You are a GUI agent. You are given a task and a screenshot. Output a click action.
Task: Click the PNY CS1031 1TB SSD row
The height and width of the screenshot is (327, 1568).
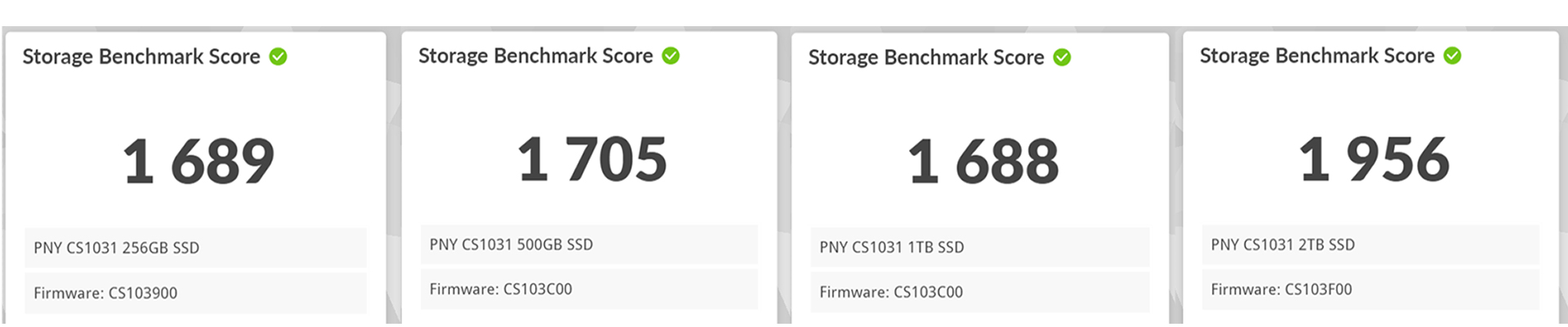pos(980,247)
